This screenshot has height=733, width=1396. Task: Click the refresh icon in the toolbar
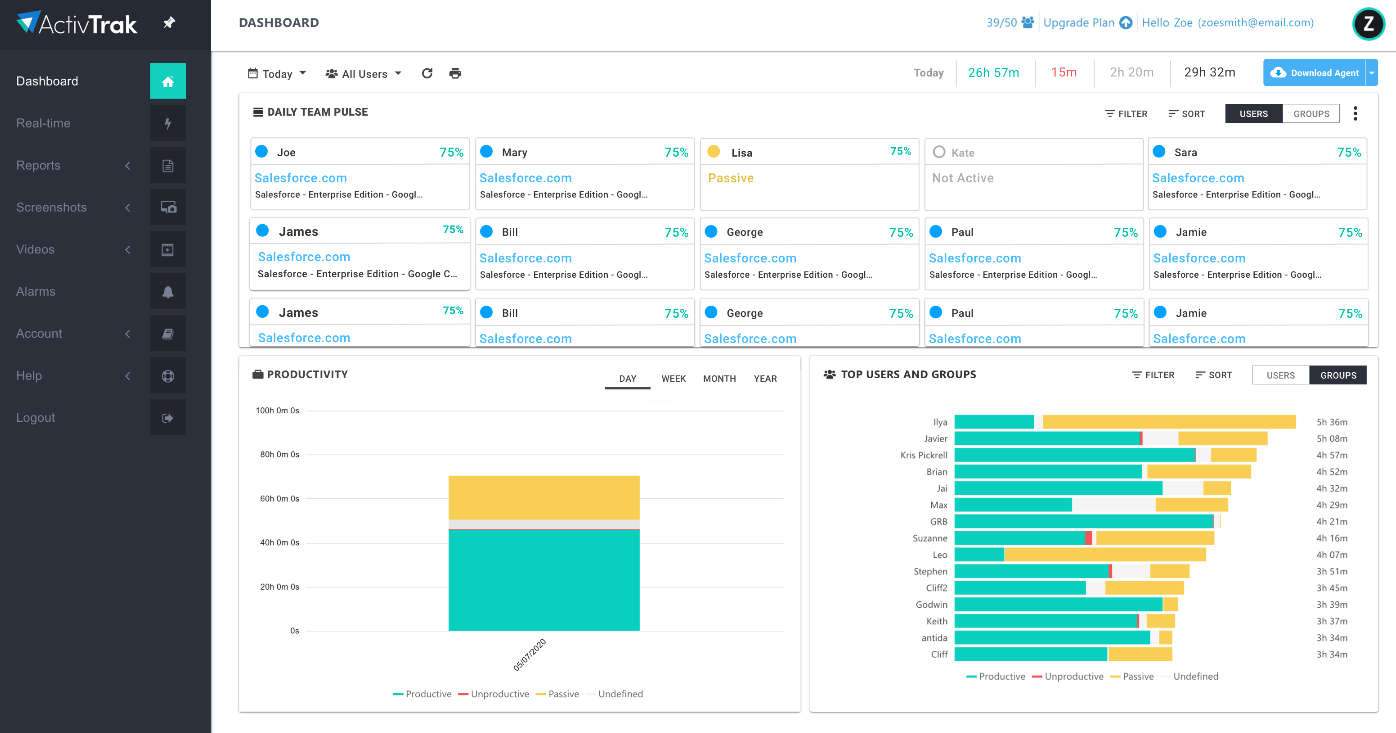point(427,74)
